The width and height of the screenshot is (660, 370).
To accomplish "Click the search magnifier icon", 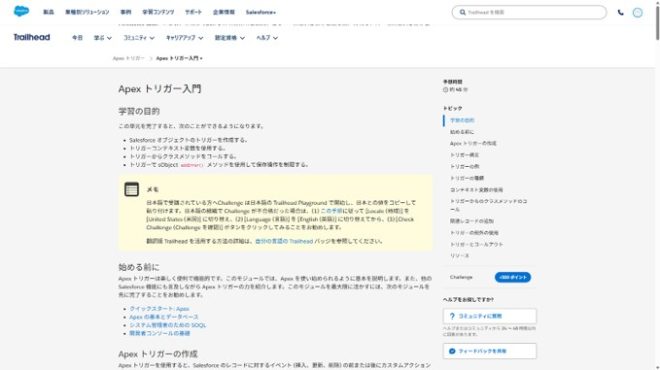I will tap(463, 13).
